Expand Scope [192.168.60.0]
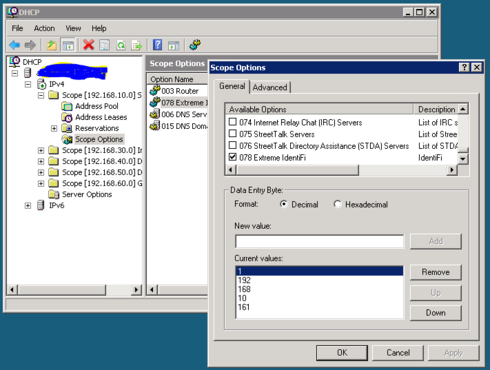 (x=41, y=183)
